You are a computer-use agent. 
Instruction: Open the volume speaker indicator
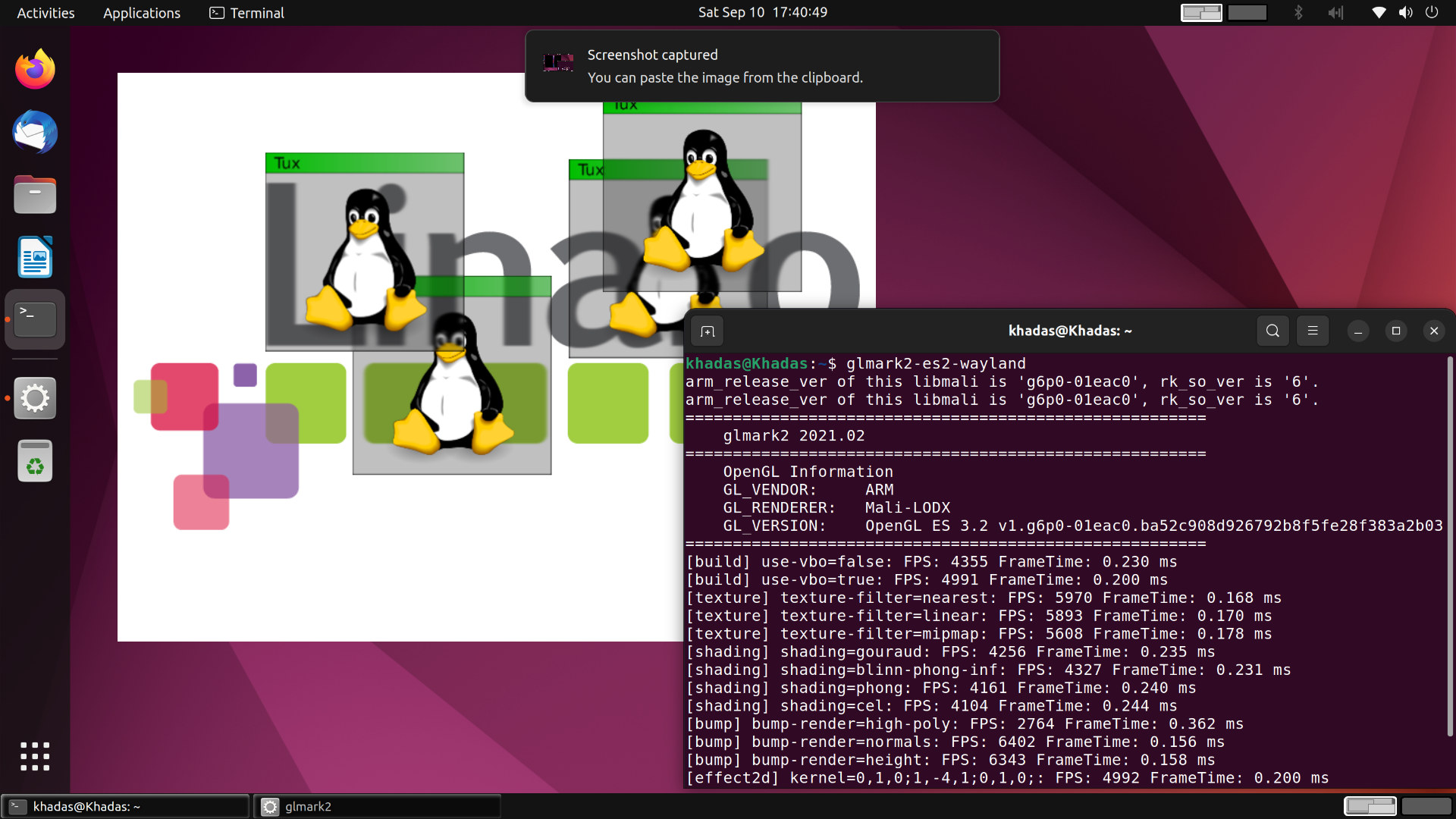tap(1406, 12)
